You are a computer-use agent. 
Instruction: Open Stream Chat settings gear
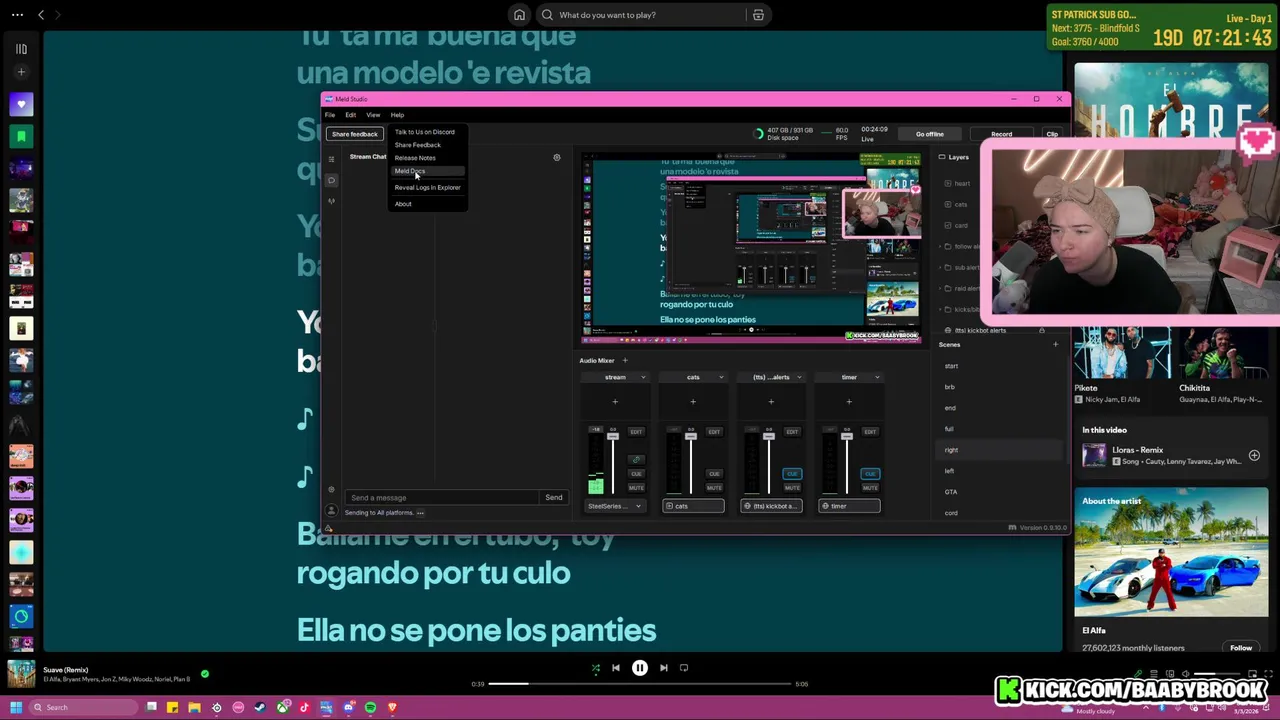click(557, 157)
